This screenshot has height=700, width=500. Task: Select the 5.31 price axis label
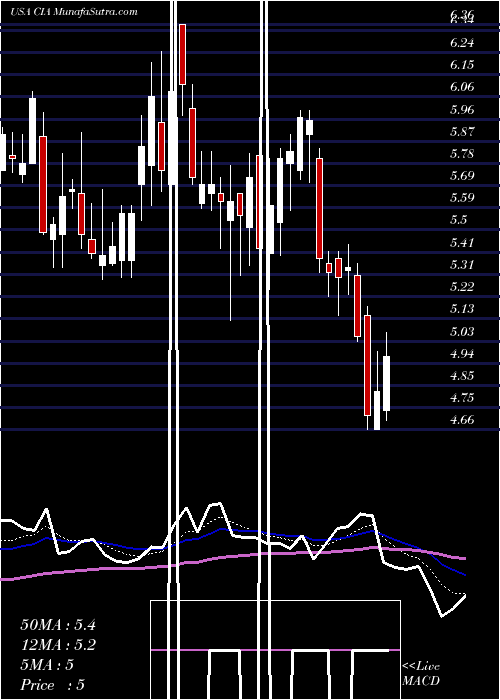coord(462,265)
